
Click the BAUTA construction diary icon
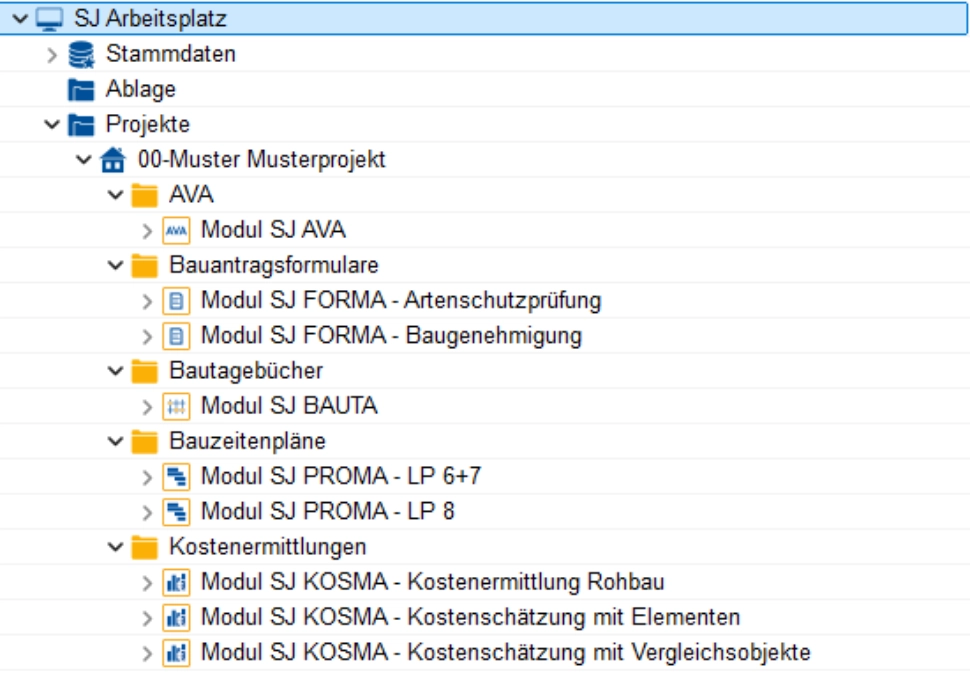176,406
